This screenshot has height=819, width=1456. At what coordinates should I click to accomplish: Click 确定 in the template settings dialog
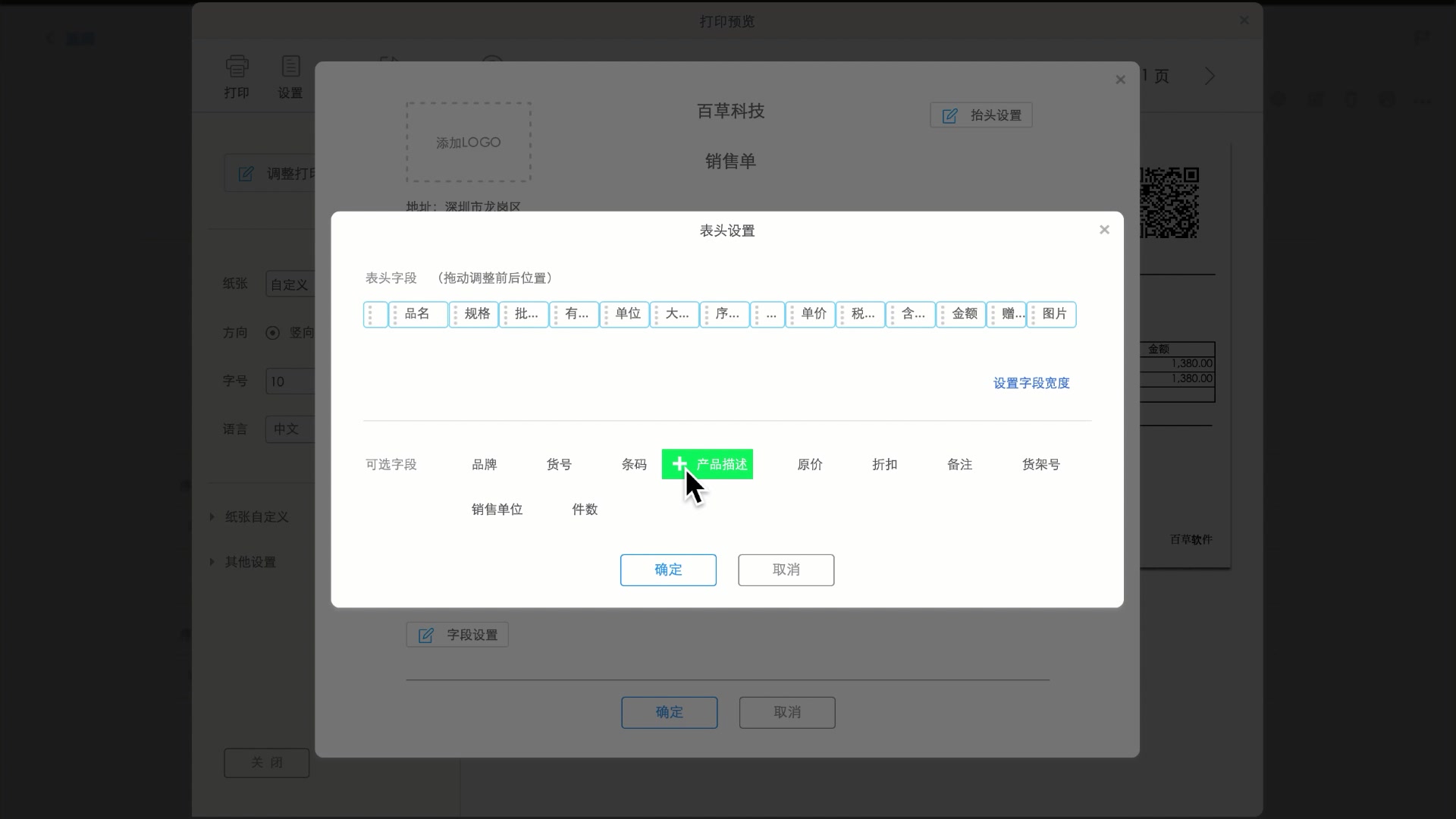click(x=670, y=712)
